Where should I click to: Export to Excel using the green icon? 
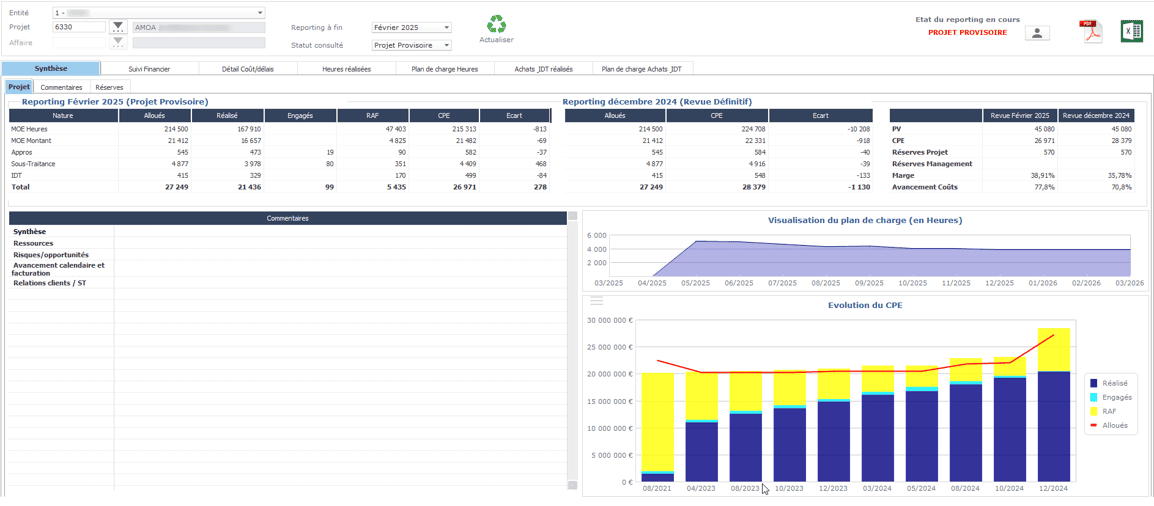(x=1131, y=32)
